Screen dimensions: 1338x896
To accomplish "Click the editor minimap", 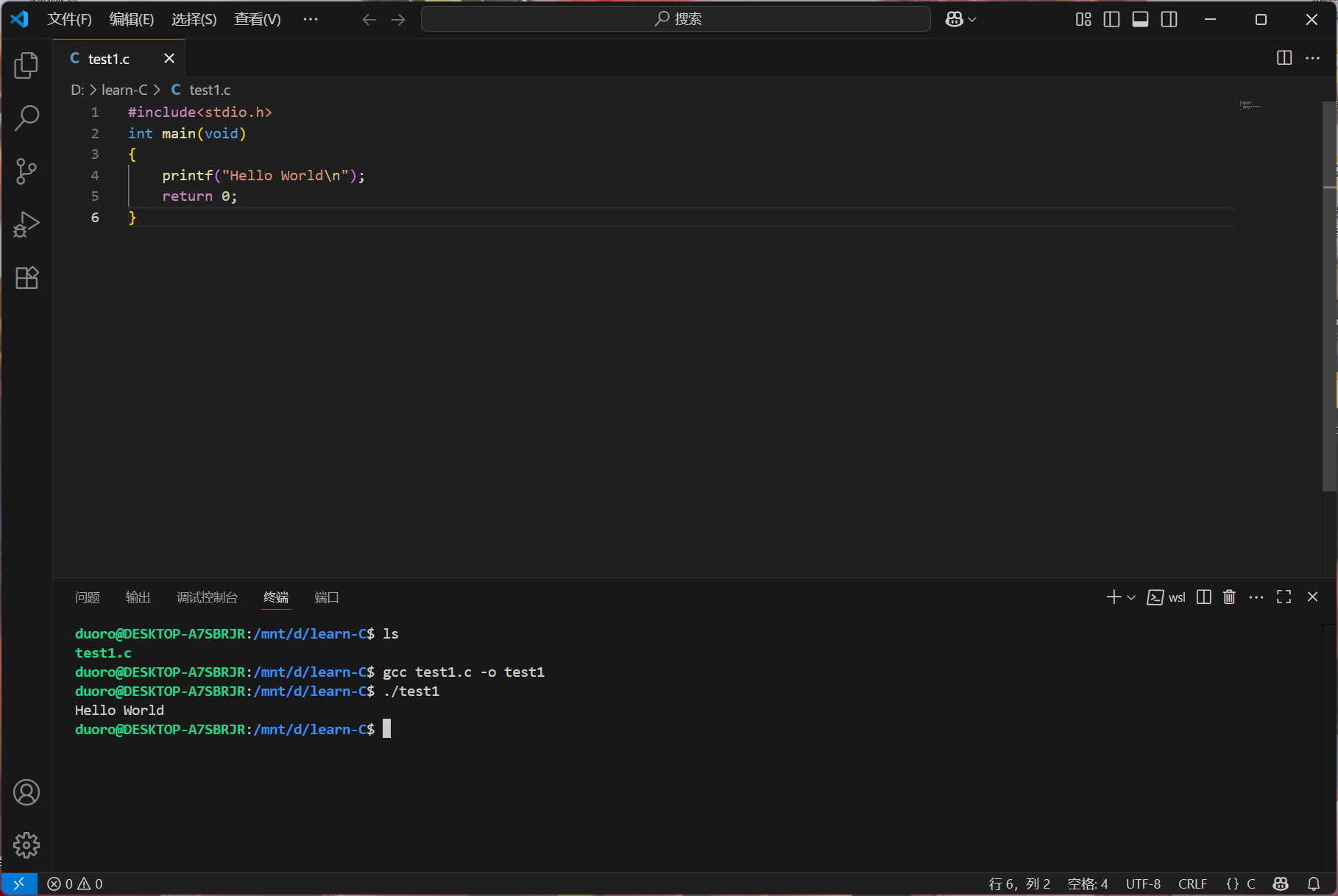I will [1250, 106].
